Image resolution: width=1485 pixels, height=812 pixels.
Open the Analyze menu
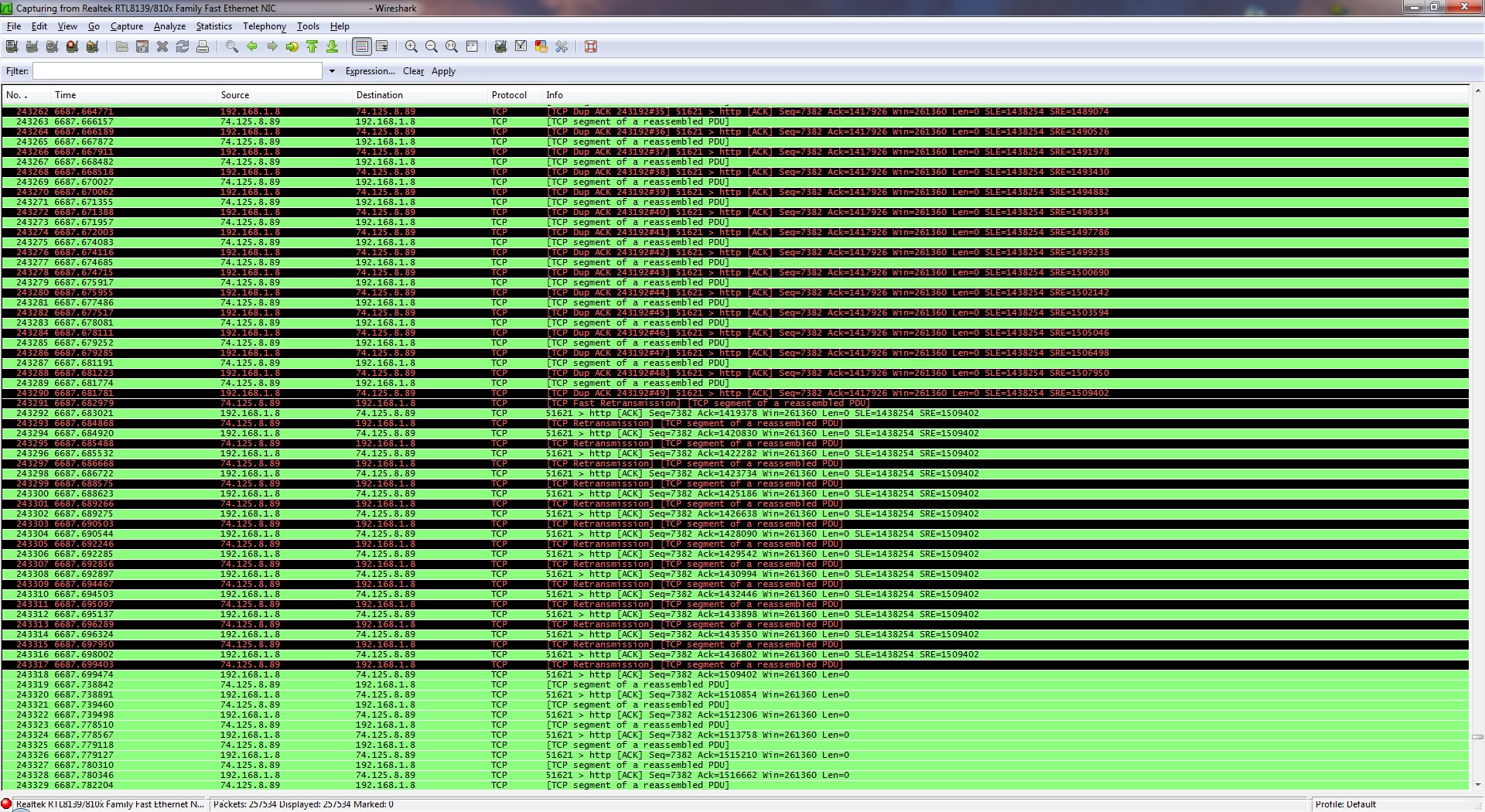(169, 26)
